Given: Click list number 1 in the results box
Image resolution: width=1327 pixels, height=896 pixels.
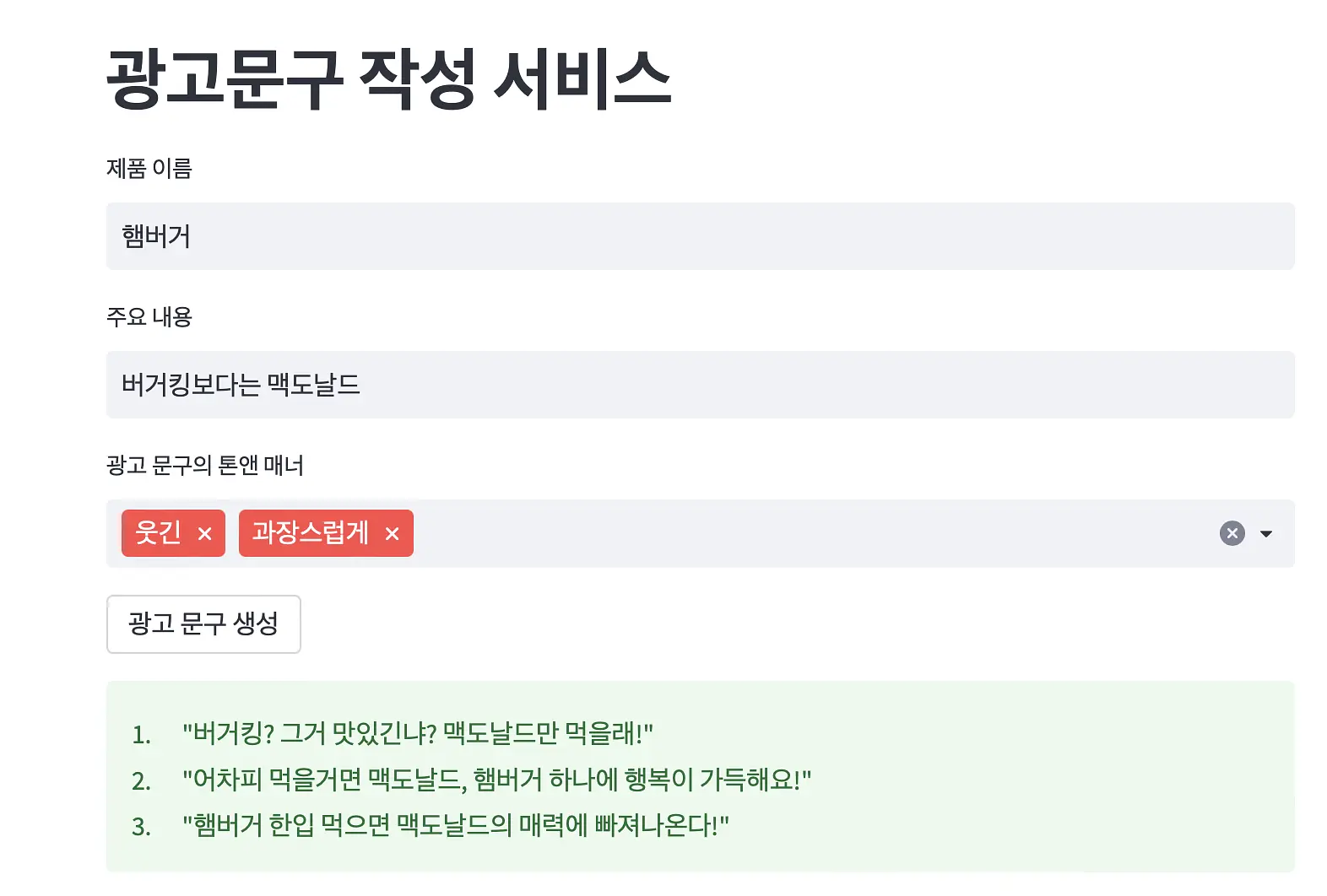Looking at the screenshot, I should tap(141, 735).
